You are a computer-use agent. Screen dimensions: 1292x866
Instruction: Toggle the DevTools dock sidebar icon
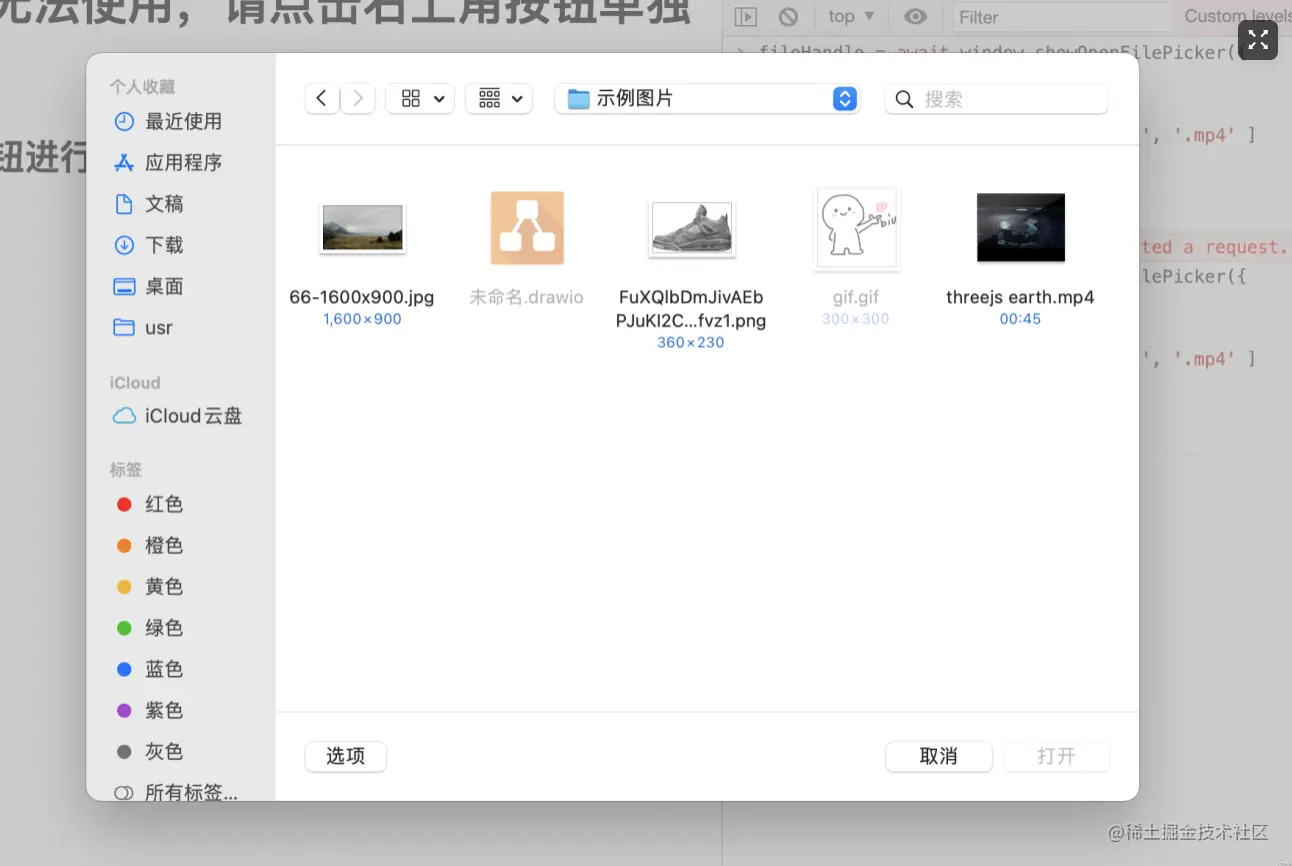pyautogui.click(x=744, y=17)
